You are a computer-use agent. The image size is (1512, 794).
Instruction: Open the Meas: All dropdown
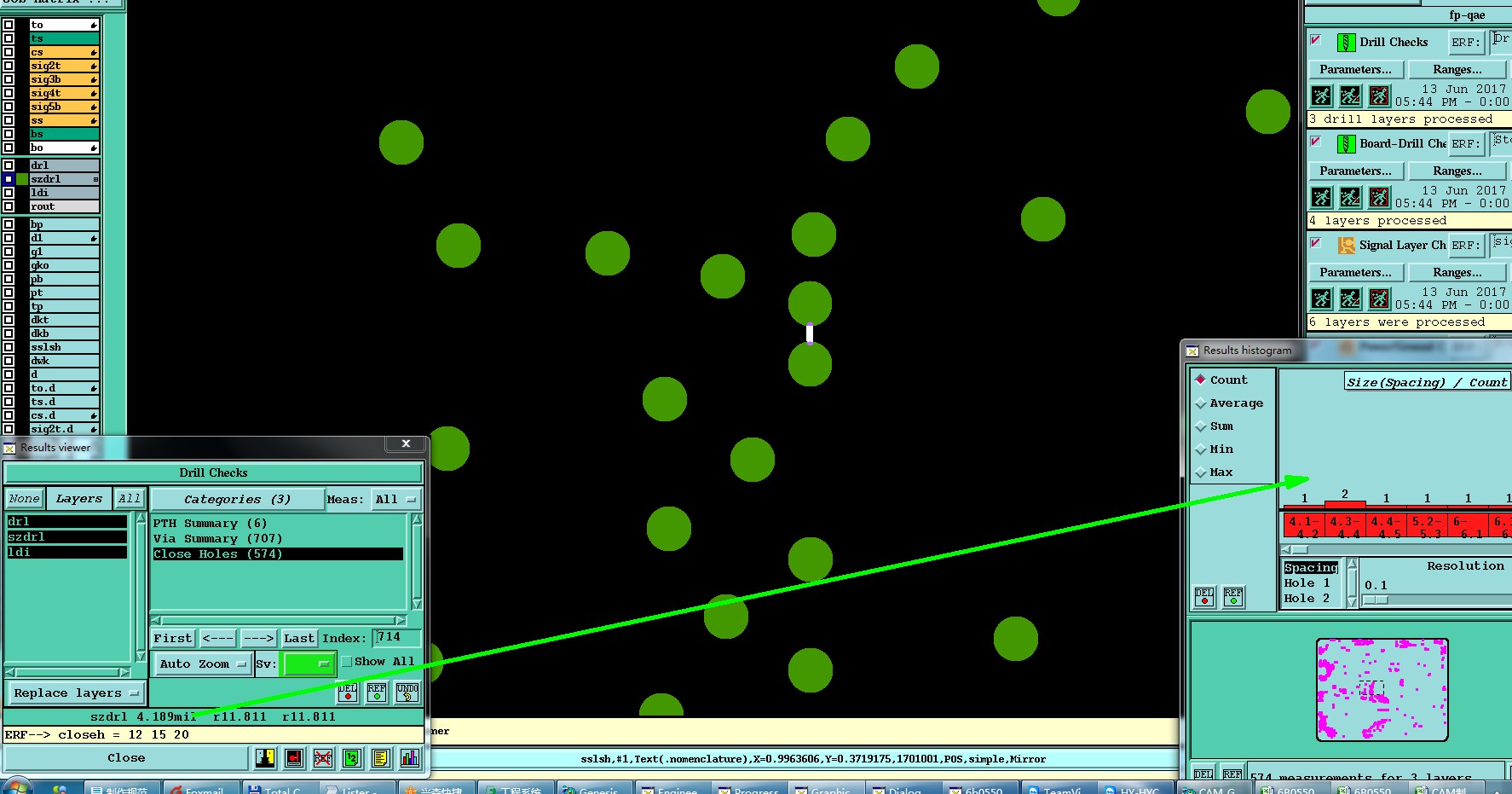(x=396, y=499)
